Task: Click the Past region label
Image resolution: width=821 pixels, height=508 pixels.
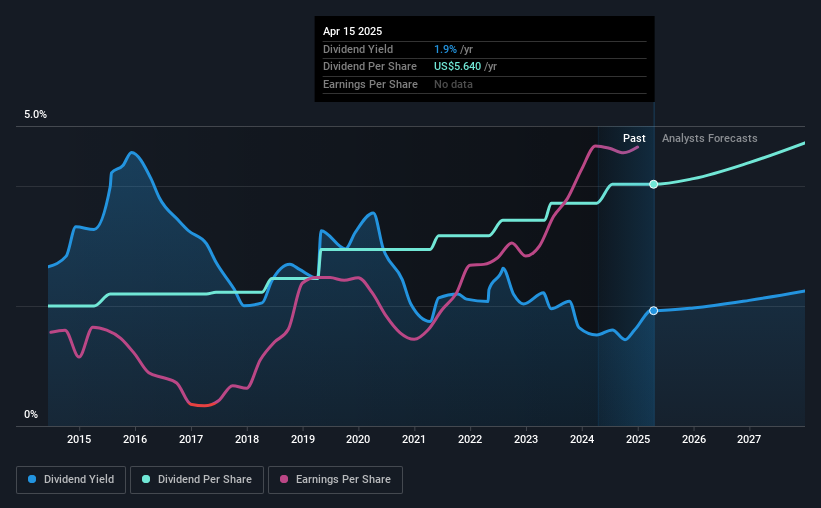Action: [x=634, y=138]
